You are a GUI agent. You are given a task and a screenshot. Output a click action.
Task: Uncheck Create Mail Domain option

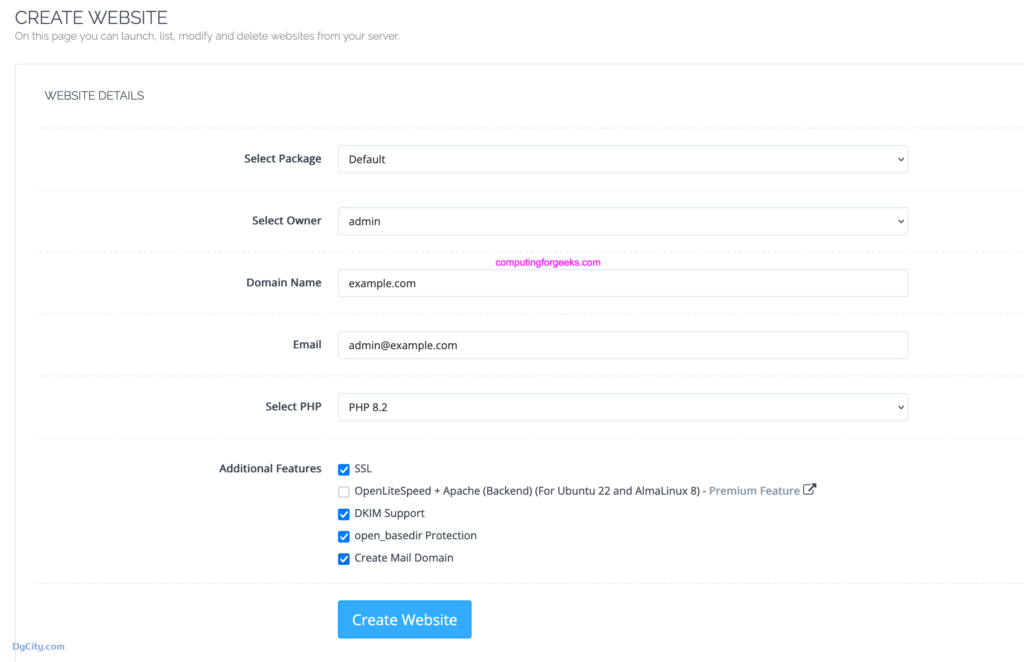tap(344, 559)
